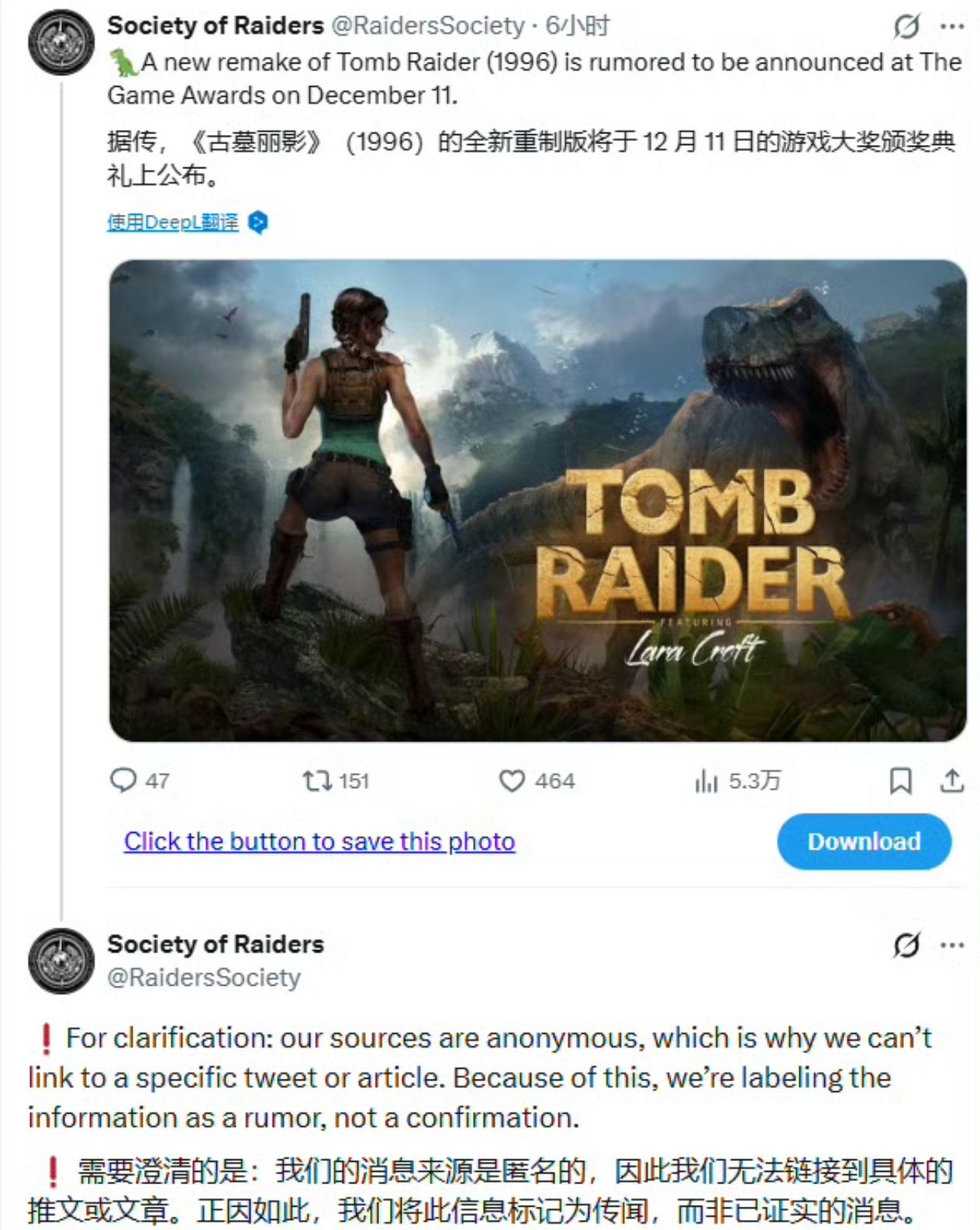Bookmark the Tomb Raider tweet

click(x=900, y=780)
